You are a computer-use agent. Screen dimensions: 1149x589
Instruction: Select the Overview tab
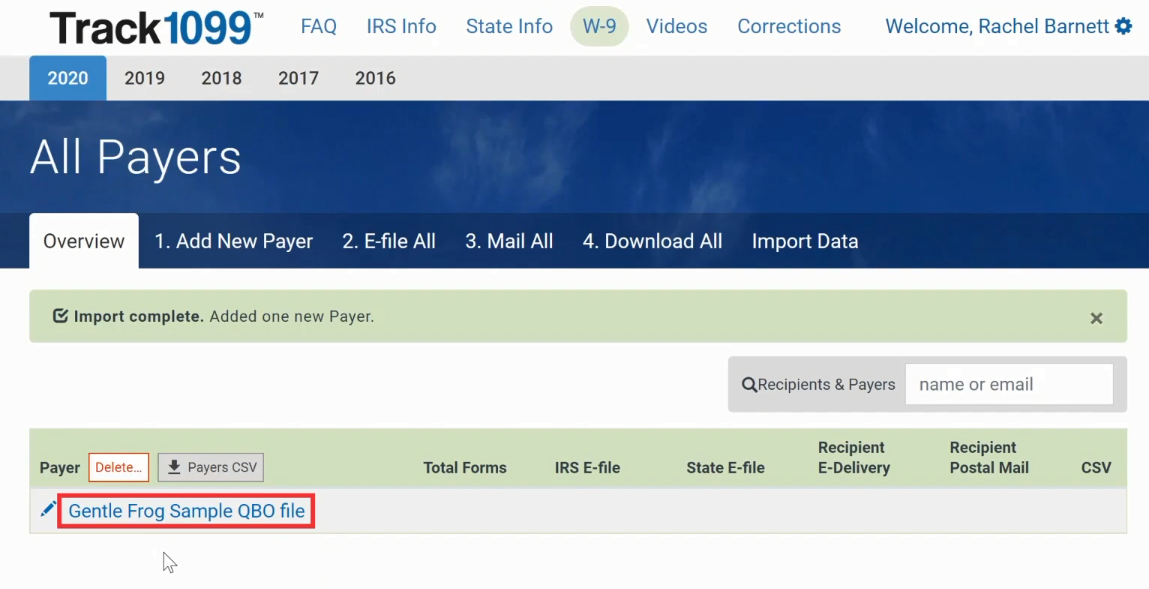click(84, 241)
